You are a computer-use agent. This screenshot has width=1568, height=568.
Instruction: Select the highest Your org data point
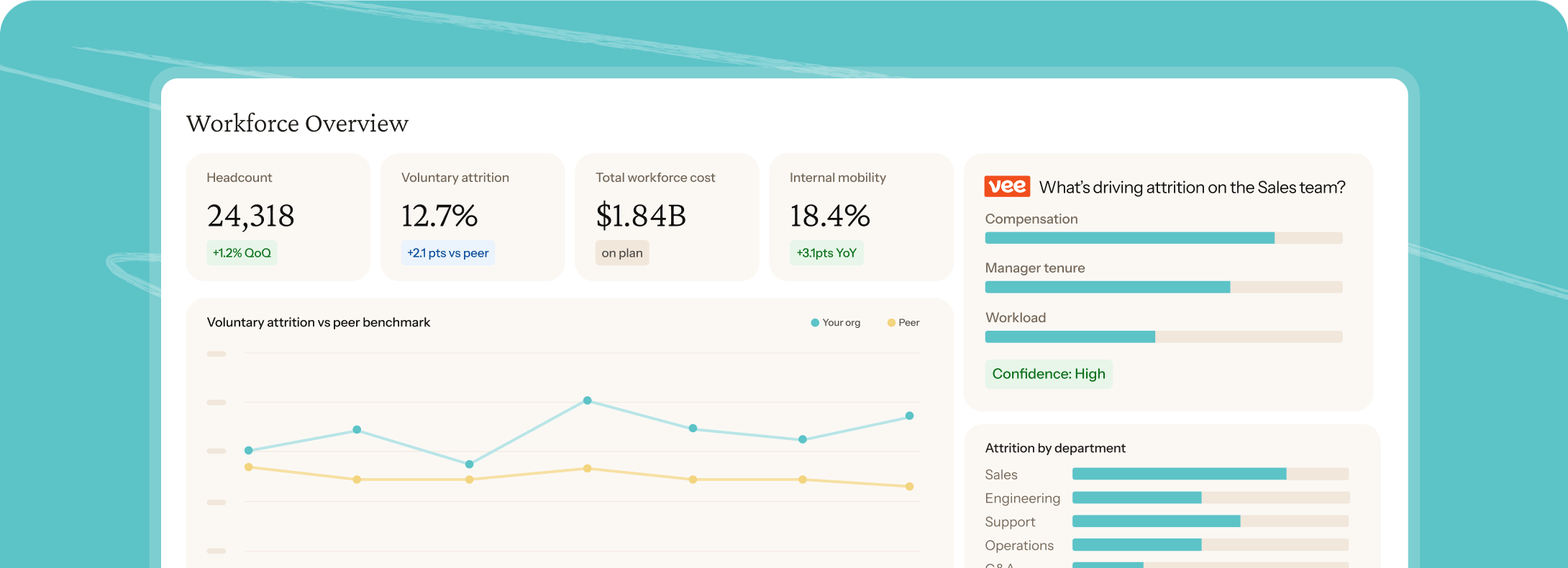pyautogui.click(x=588, y=400)
